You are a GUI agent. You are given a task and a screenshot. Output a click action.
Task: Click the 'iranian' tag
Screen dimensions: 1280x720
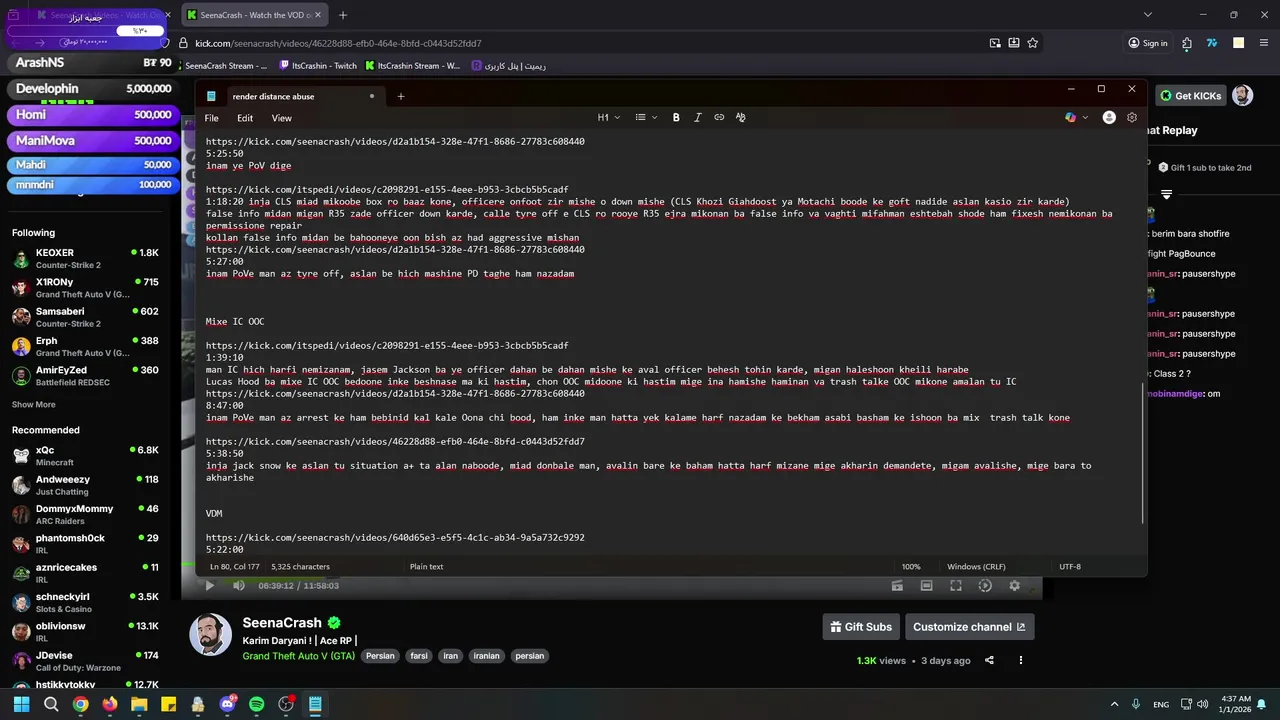(486, 656)
